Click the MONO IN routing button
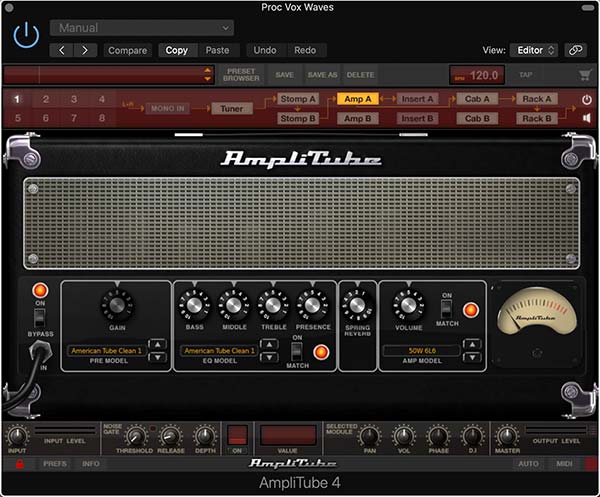The image size is (600, 497). pos(168,109)
